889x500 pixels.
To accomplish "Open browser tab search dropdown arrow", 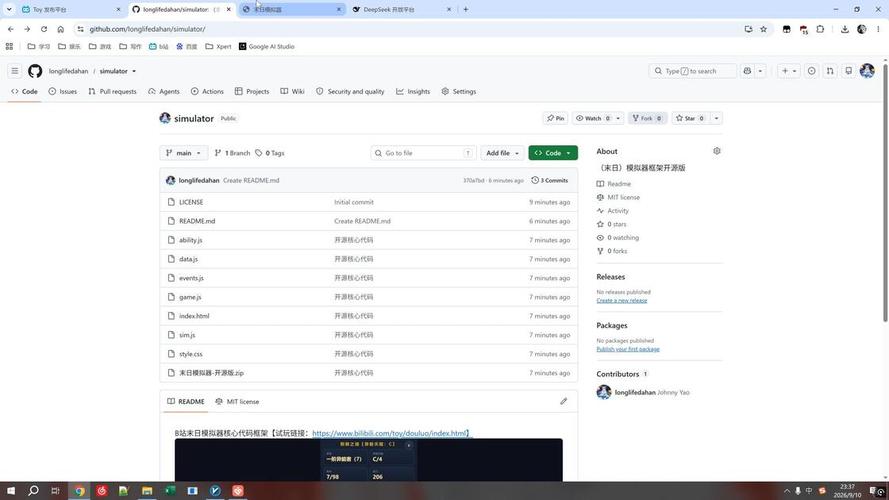I will tap(9, 9).
